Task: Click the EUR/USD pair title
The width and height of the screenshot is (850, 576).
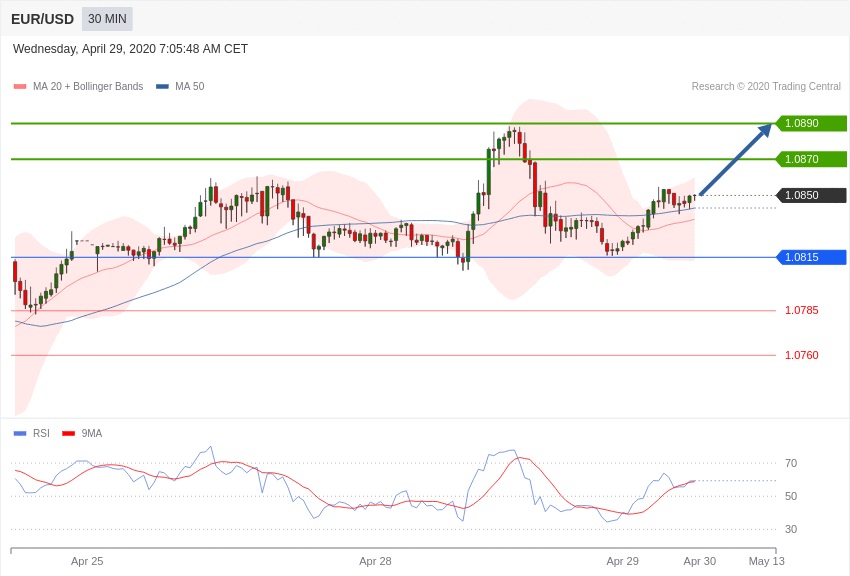Action: (x=42, y=20)
